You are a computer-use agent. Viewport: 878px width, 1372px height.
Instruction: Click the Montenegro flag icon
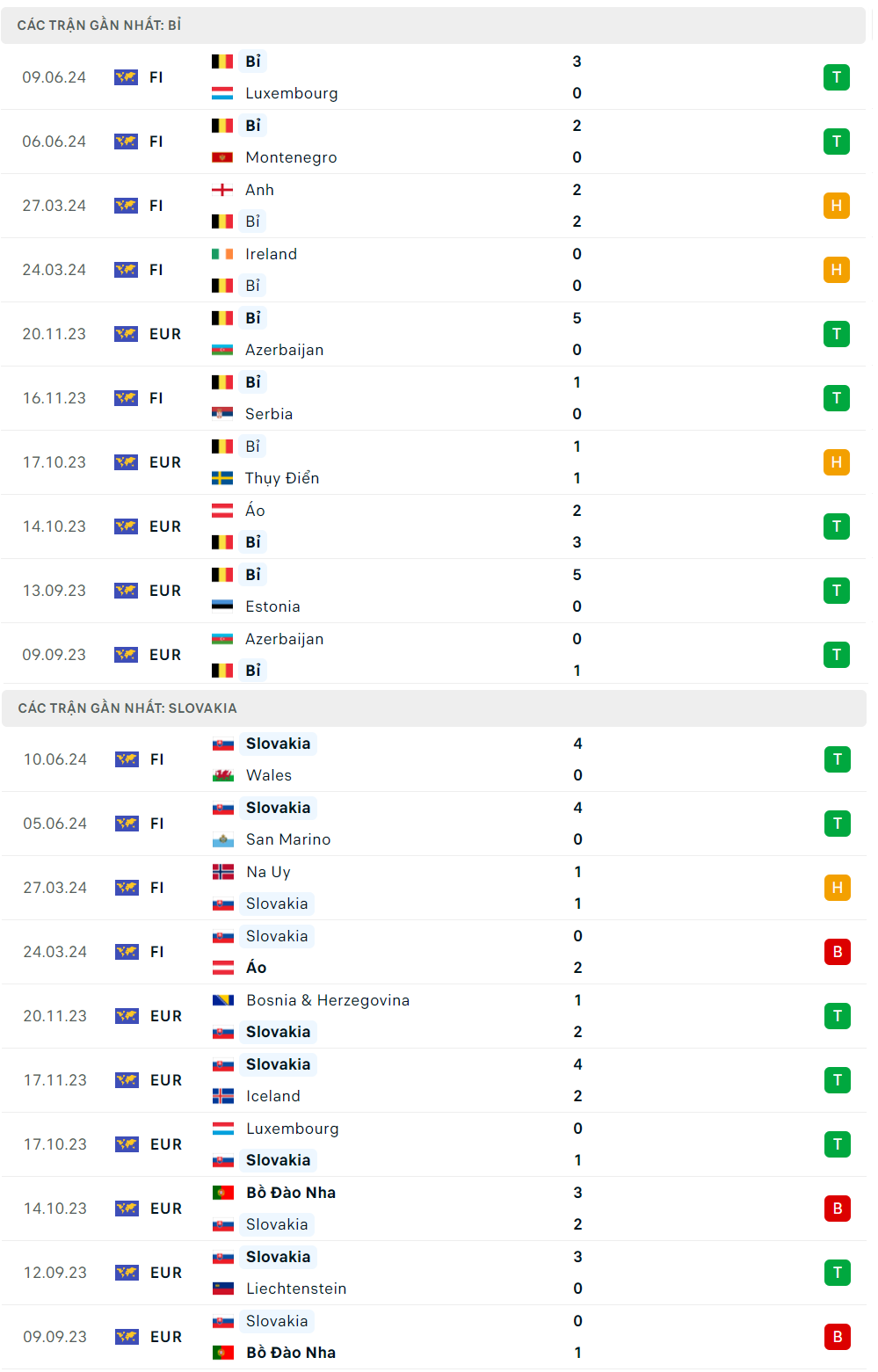[x=222, y=157]
